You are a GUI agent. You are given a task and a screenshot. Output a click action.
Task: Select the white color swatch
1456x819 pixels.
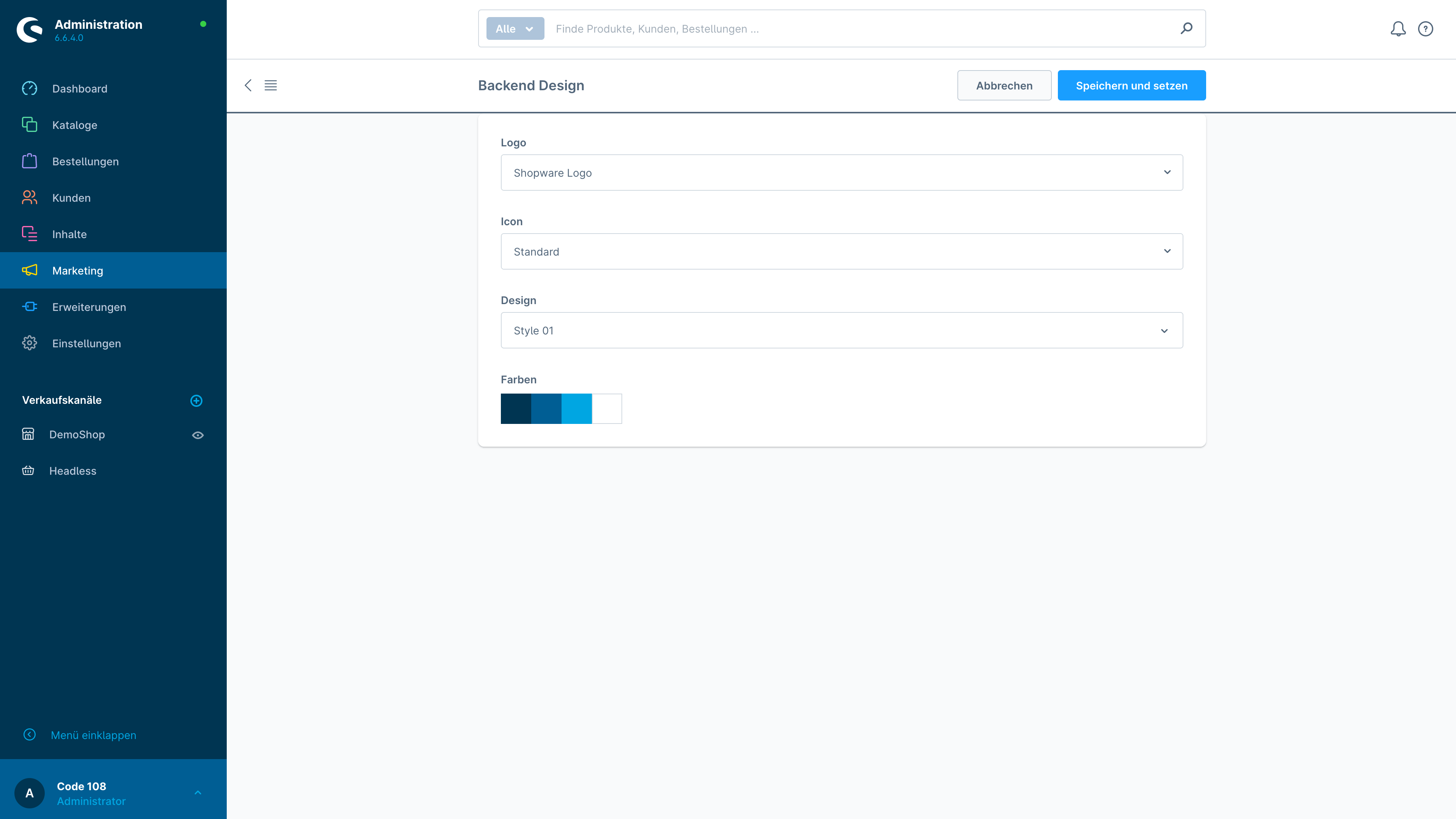tap(607, 409)
